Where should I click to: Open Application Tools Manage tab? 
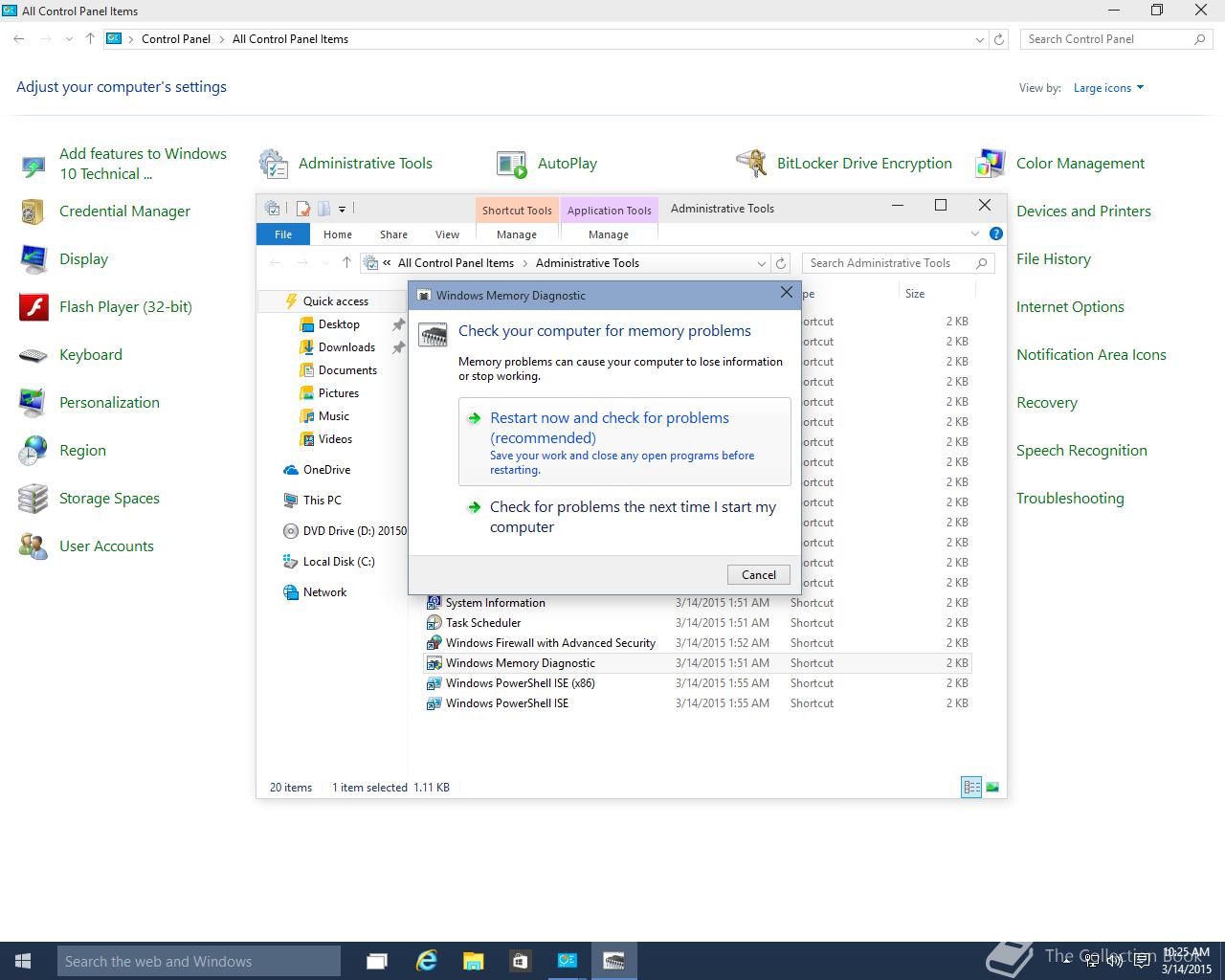[x=609, y=234]
